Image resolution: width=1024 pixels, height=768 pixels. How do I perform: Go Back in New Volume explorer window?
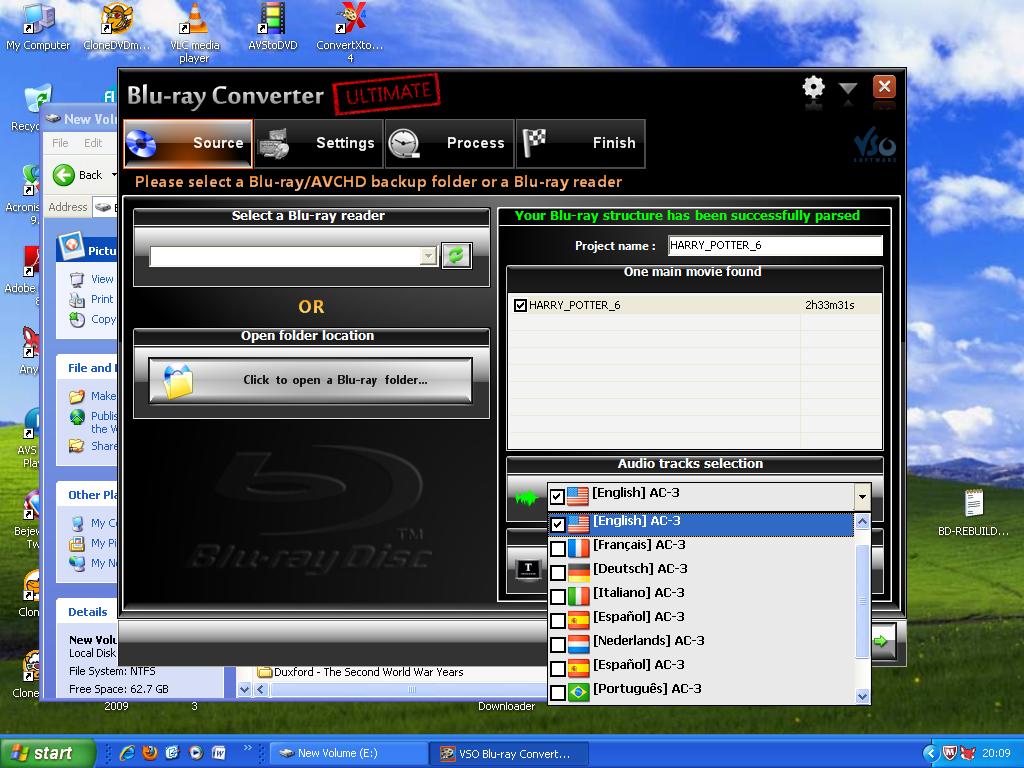click(x=78, y=175)
